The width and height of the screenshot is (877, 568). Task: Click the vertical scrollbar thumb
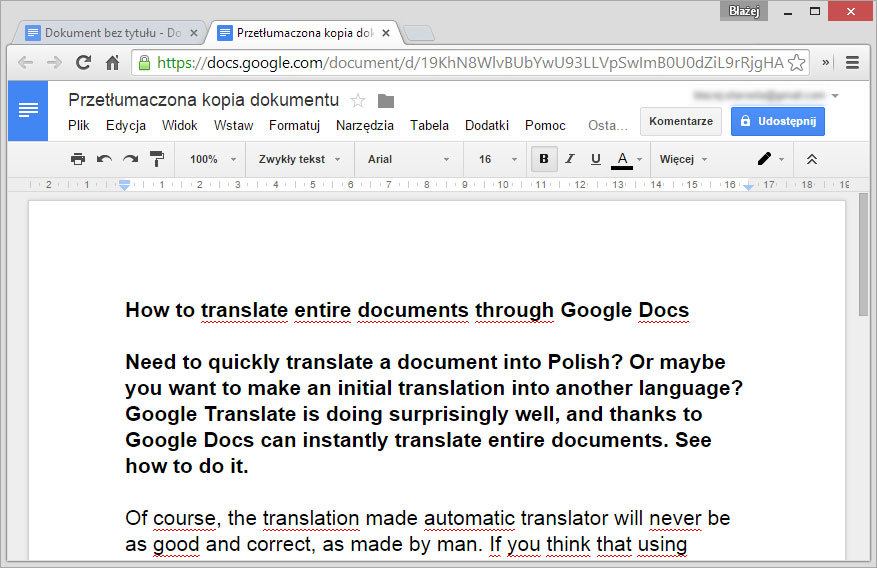864,255
